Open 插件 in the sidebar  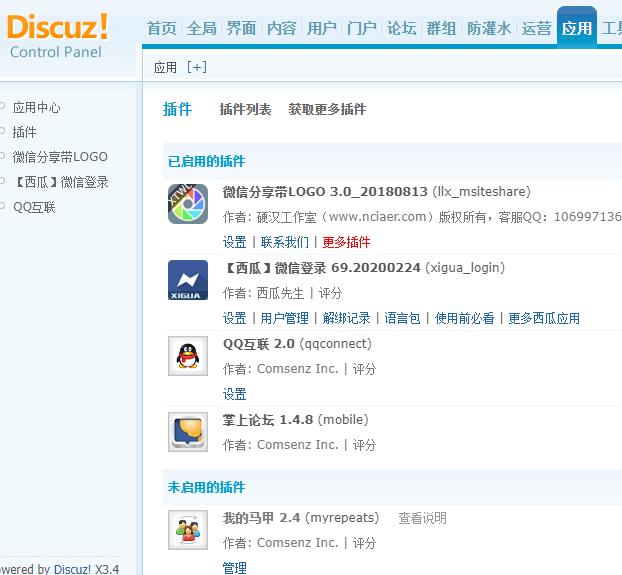24,132
